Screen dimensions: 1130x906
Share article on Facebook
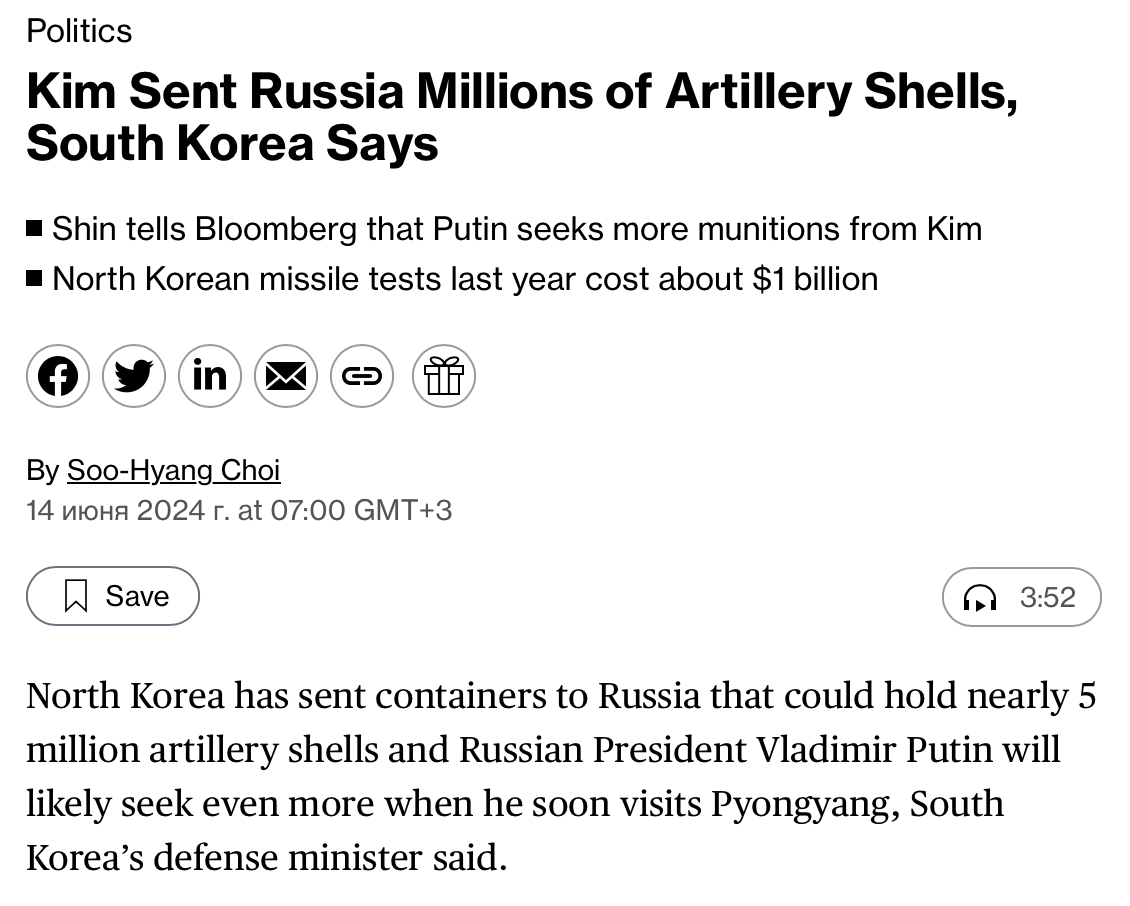tap(58, 376)
